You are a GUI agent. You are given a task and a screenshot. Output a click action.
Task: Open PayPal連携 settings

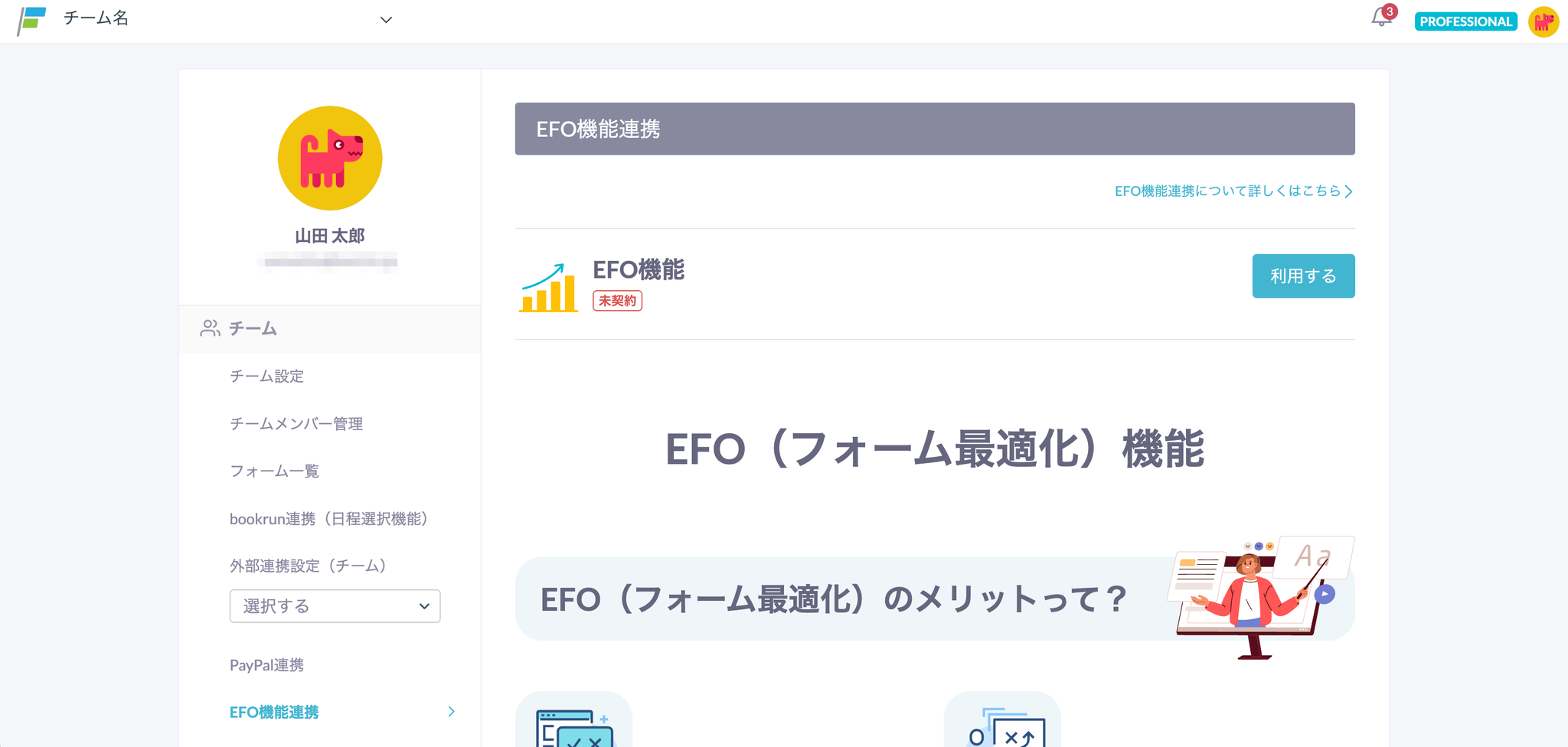coord(267,665)
